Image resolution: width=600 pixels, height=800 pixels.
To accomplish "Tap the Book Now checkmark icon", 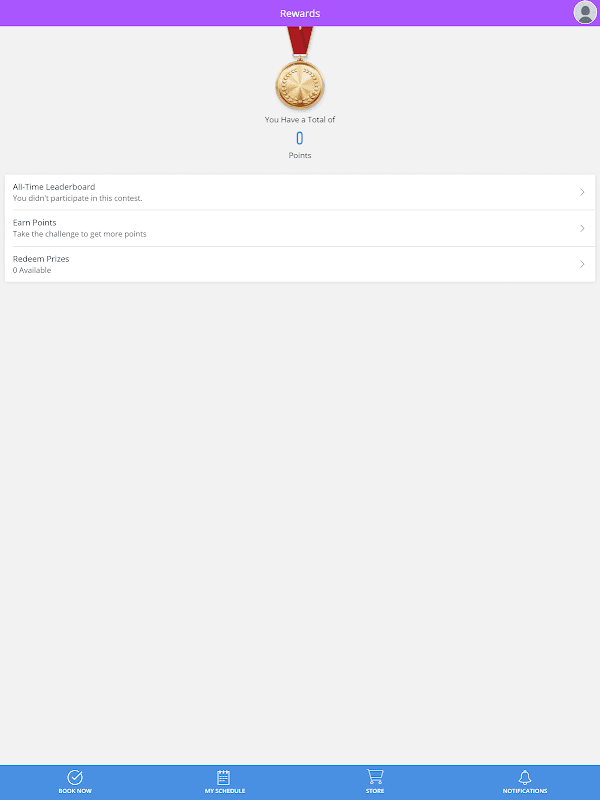I will [75, 777].
